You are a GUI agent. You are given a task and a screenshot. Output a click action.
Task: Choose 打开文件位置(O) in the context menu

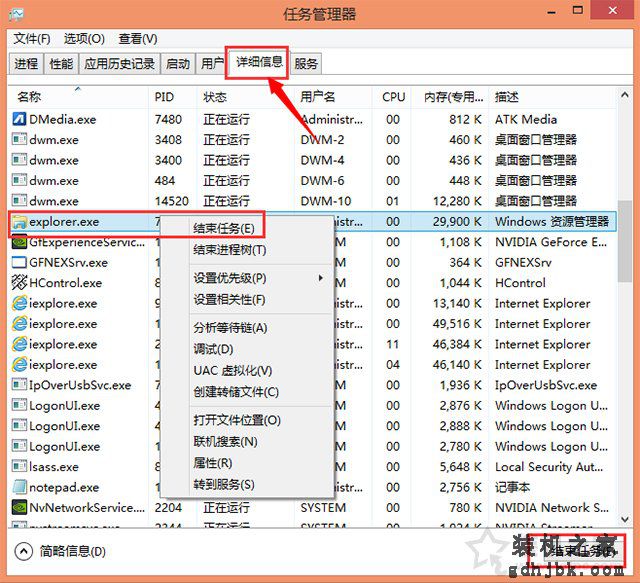237,420
